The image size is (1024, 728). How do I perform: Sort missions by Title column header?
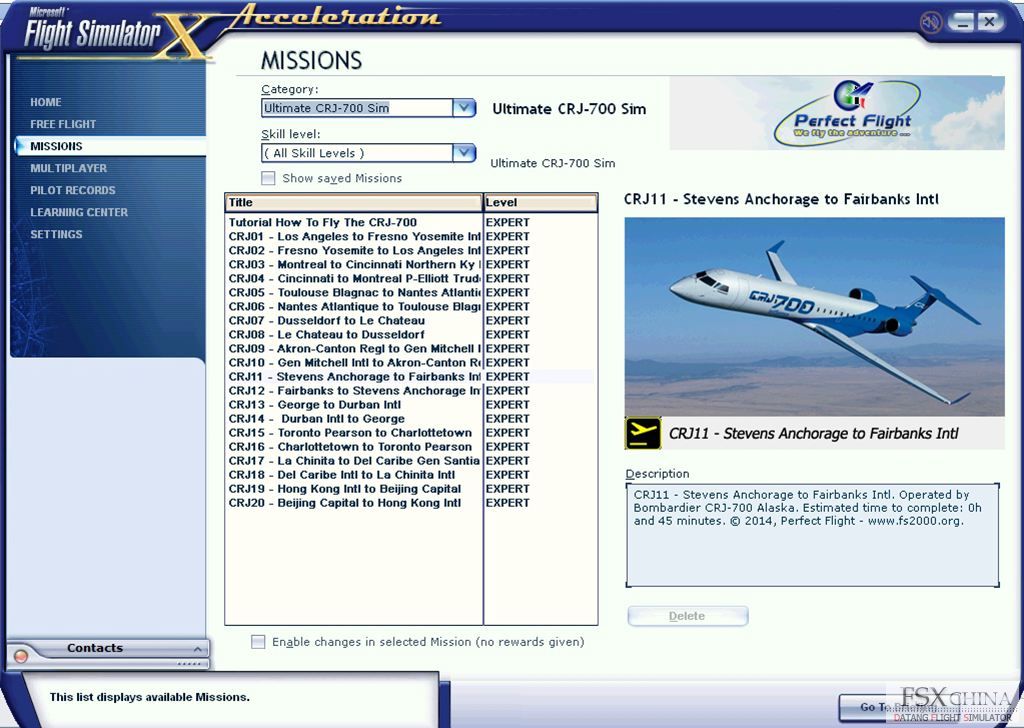(353, 202)
